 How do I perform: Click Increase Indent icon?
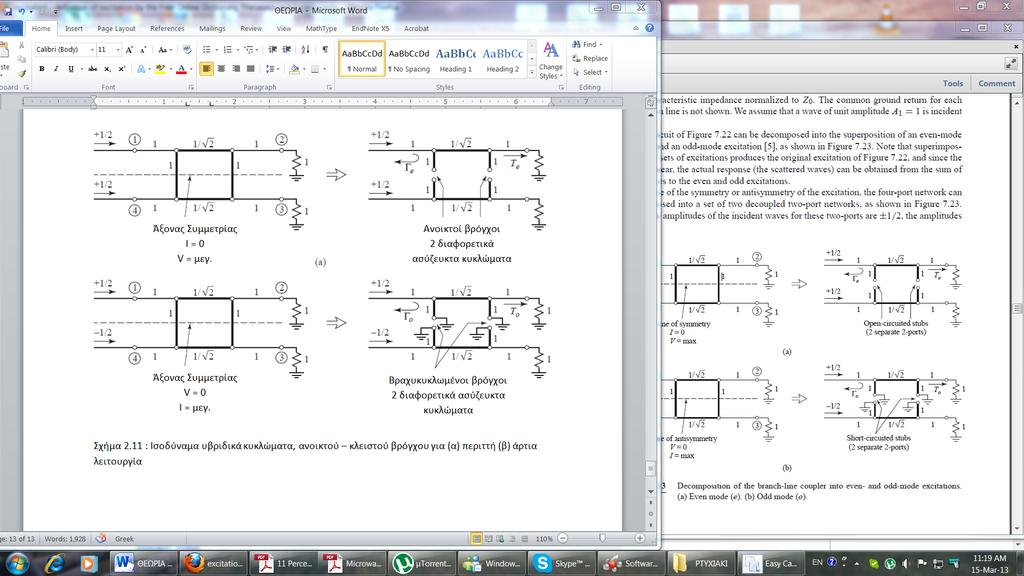click(287, 50)
